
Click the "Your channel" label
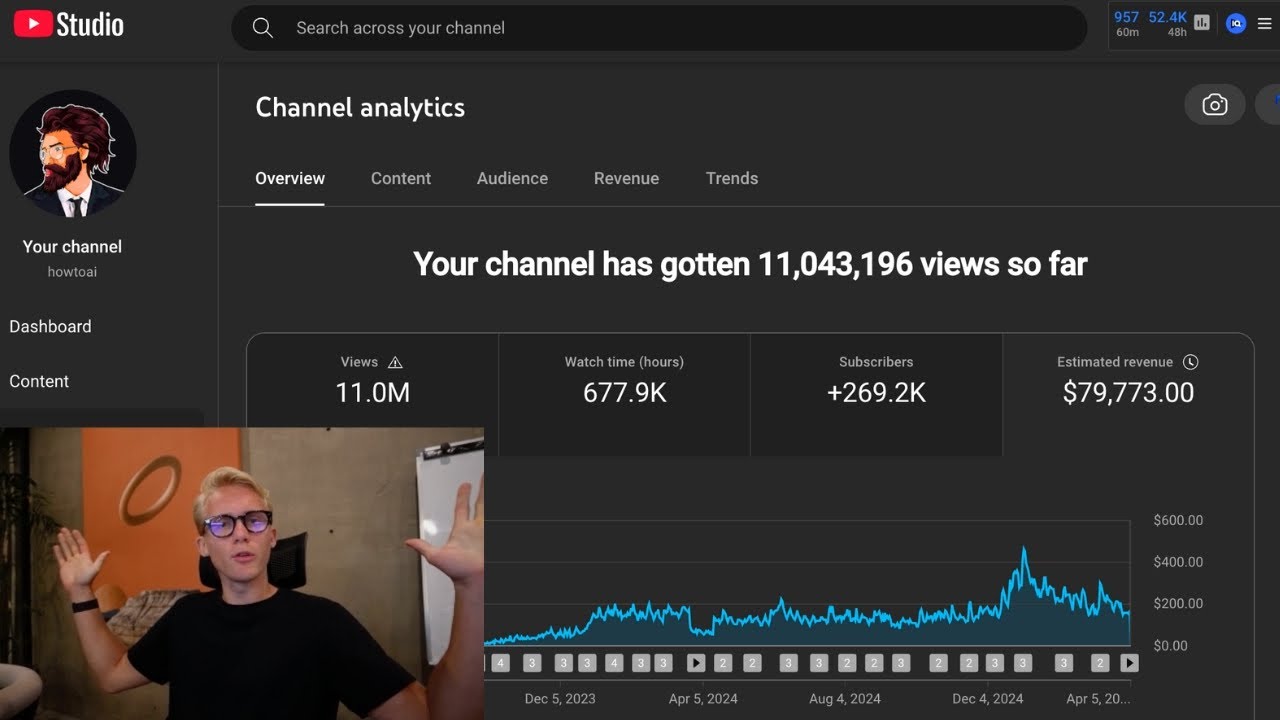click(72, 246)
